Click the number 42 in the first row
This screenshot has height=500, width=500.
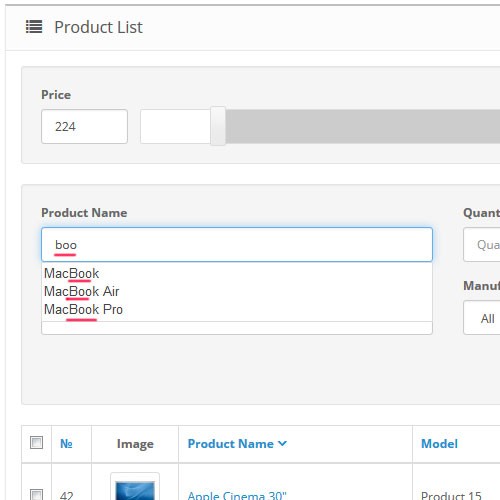(67, 495)
